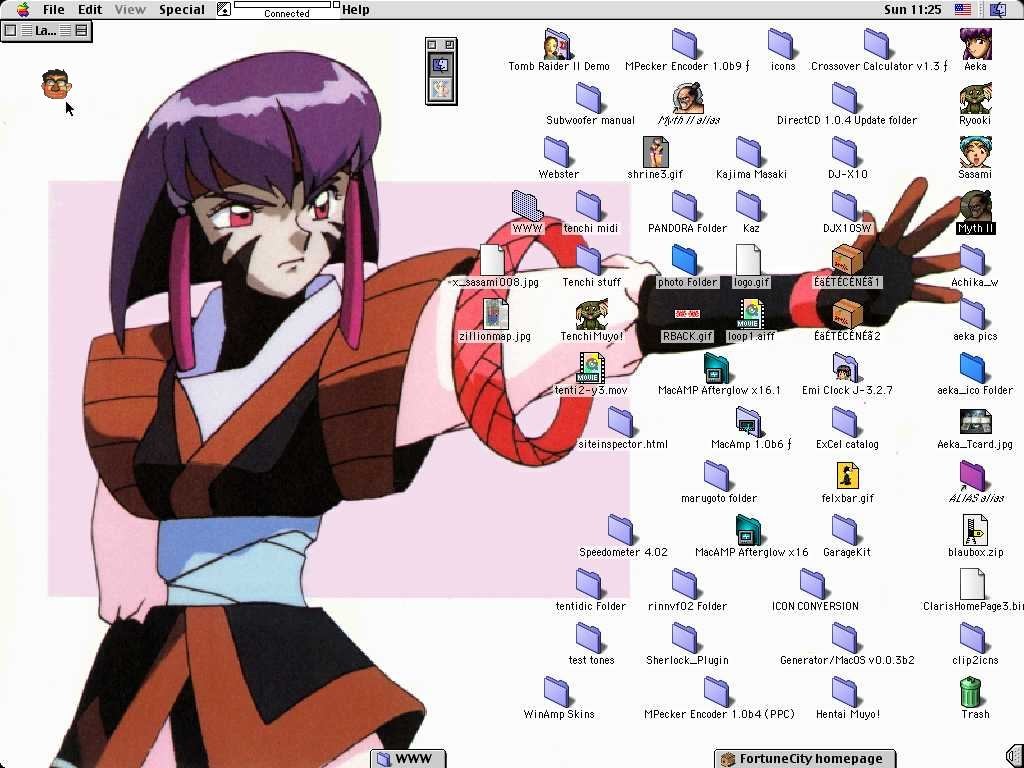Viewport: 1024px width, 768px height.
Task: Select the DirectCD 1.0.4 Update folder
Action: click(845, 98)
